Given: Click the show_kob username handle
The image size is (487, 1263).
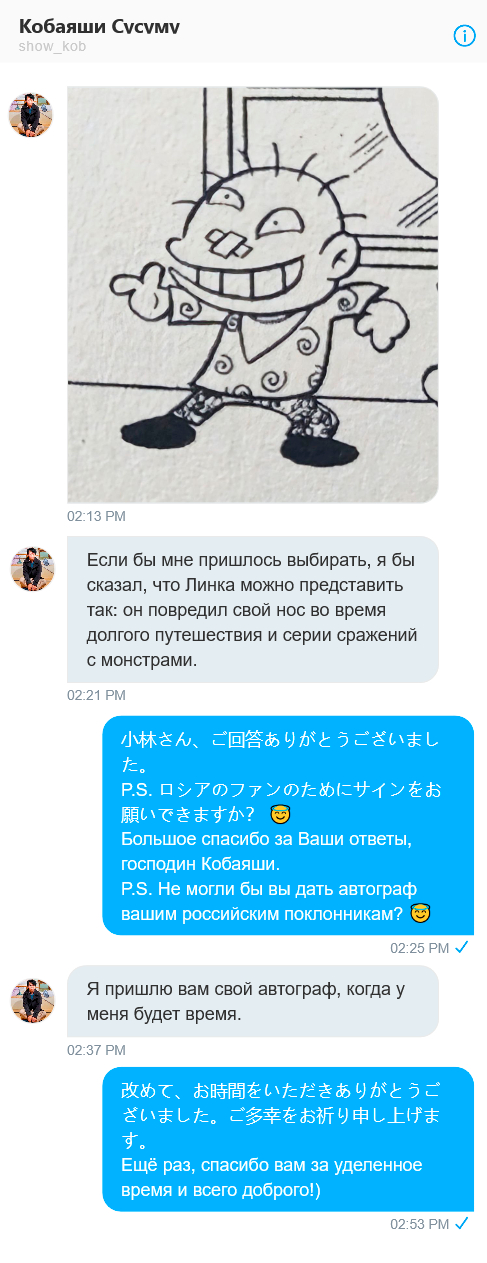Looking at the screenshot, I should pyautogui.click(x=52, y=47).
